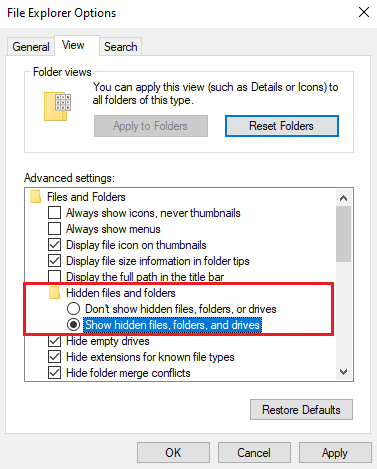Screen dimensions: 377x469
Task: Switch to the General tab
Action: point(31,47)
